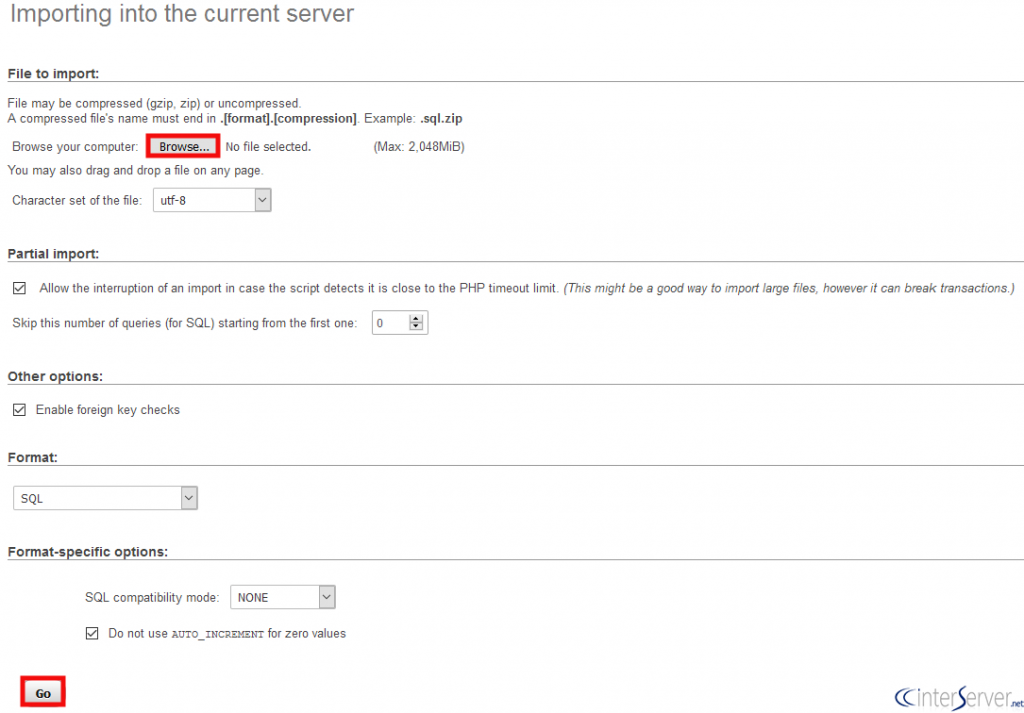The width and height of the screenshot is (1024, 713).
Task: Click the 'File may be compressed' sentence
Action: (154, 103)
